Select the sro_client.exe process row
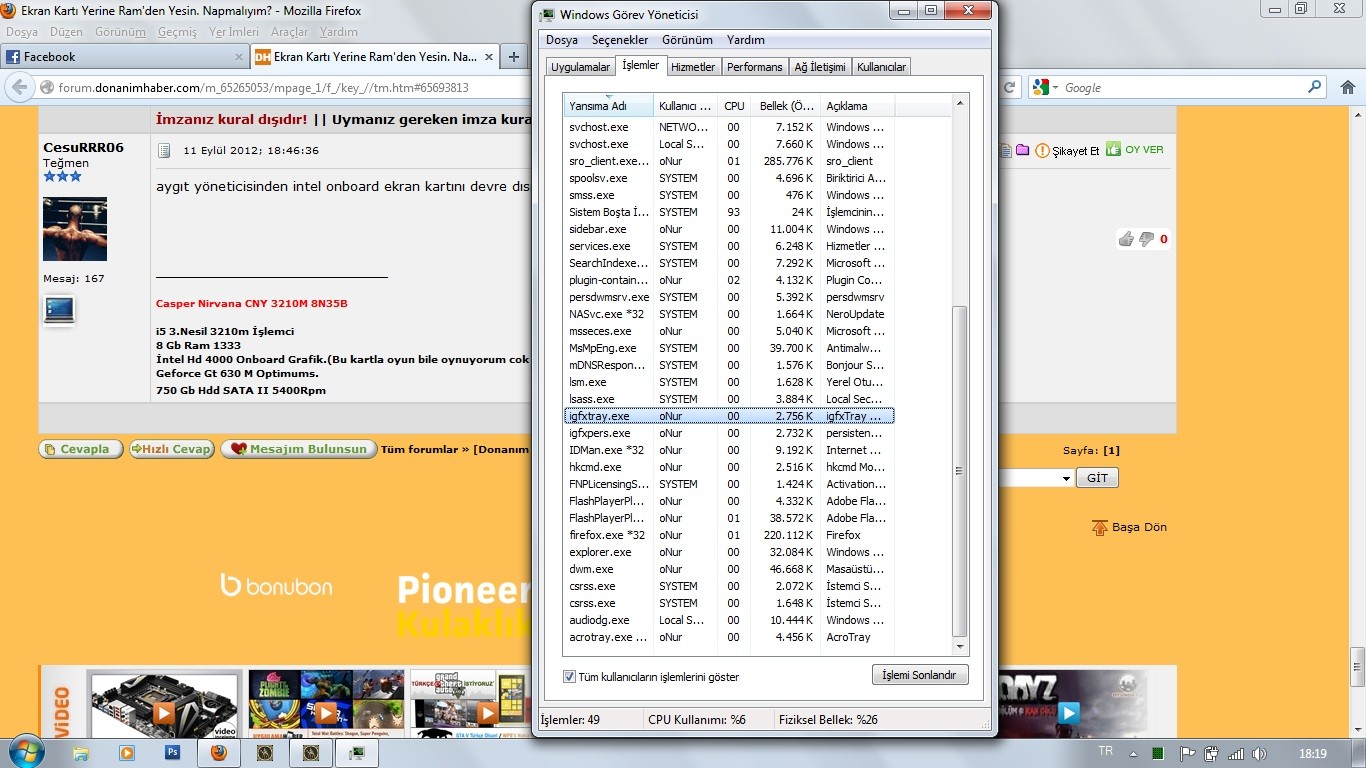Viewport: 1366px width, 768px height. tap(729, 161)
